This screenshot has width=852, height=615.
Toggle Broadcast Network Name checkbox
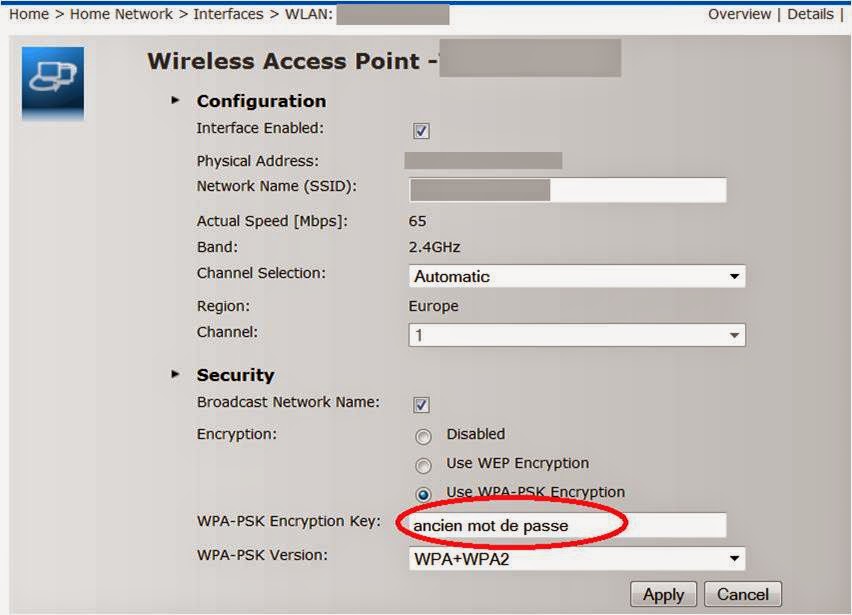pyautogui.click(x=421, y=404)
